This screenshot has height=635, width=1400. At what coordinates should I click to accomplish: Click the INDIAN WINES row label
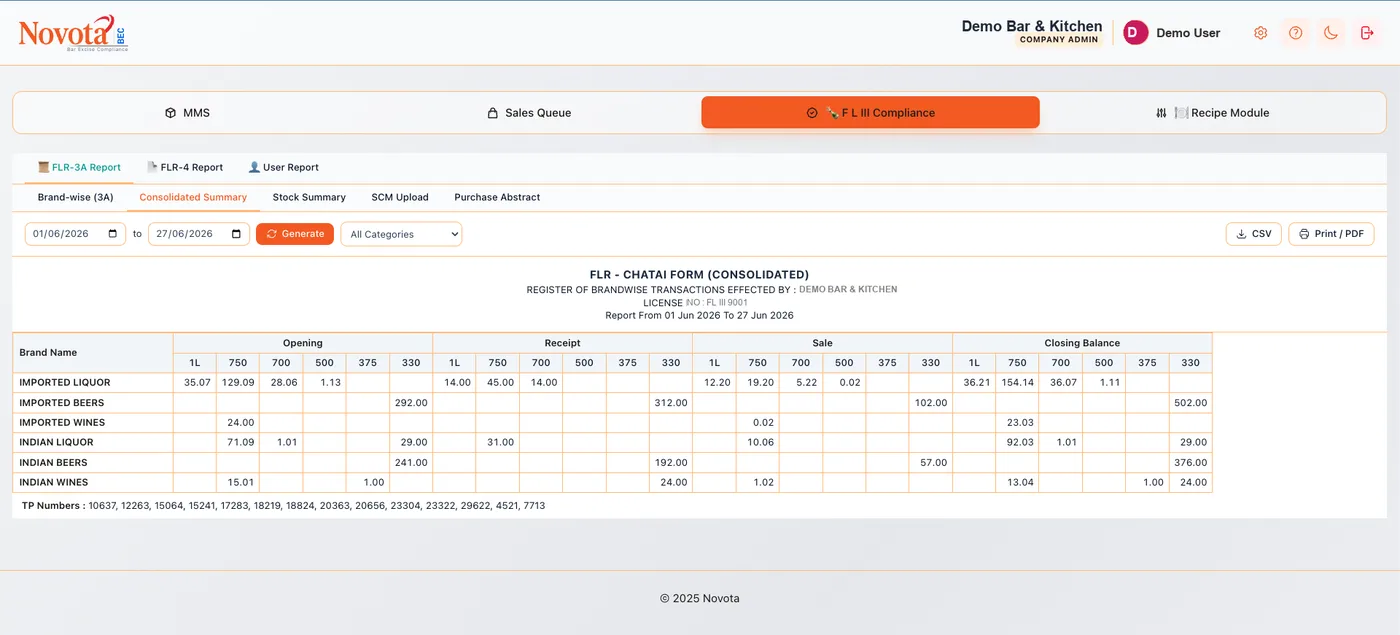pyautogui.click(x=54, y=482)
